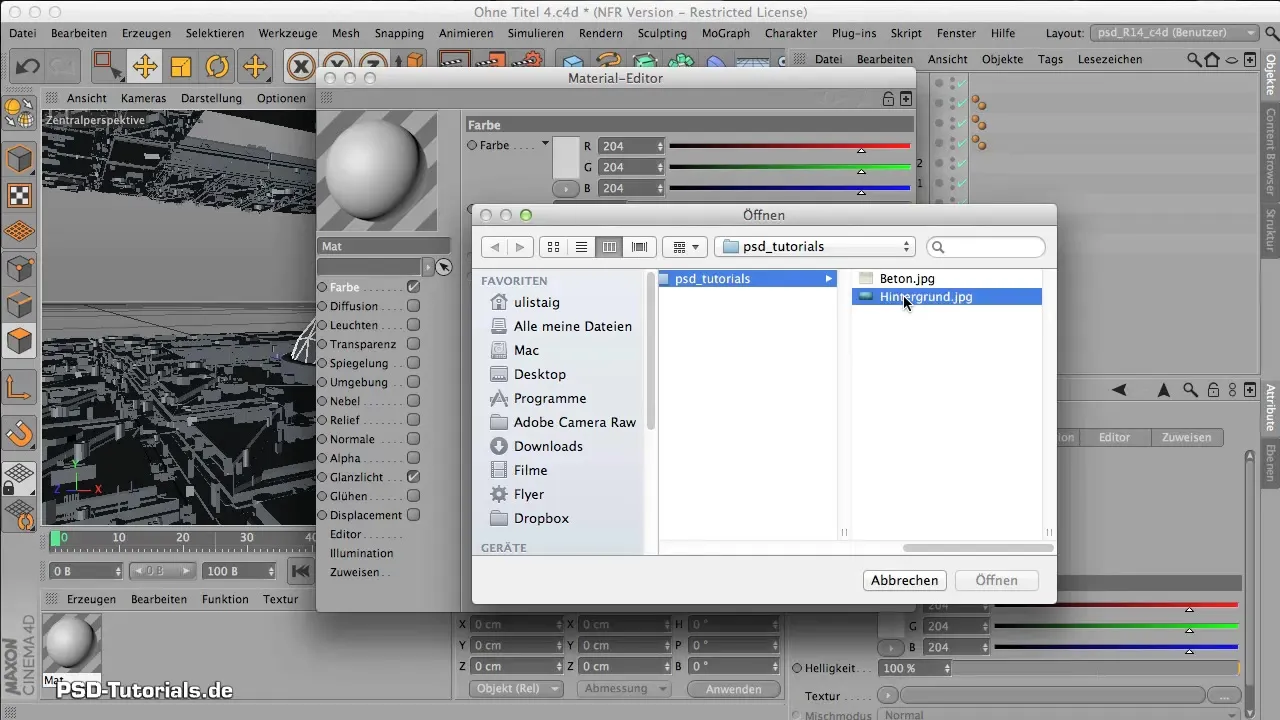Click the Undo arrow icon
Image resolution: width=1280 pixels, height=720 pixels.
[x=28, y=67]
